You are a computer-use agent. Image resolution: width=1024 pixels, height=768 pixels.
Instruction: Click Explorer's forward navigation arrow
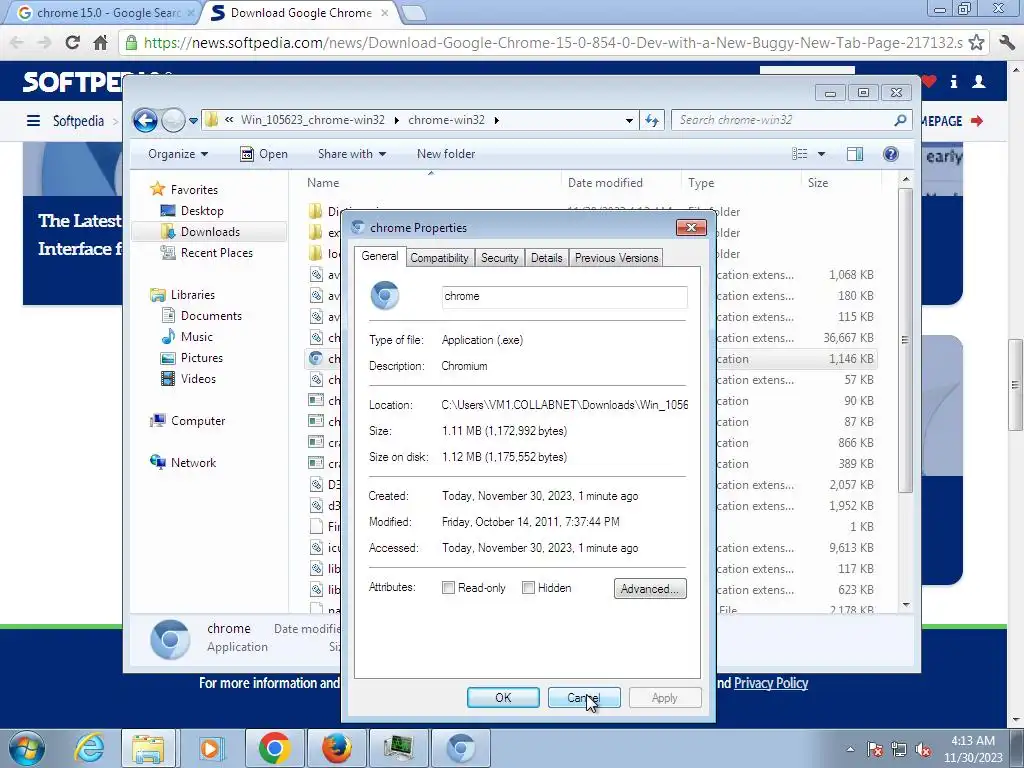[173, 120]
